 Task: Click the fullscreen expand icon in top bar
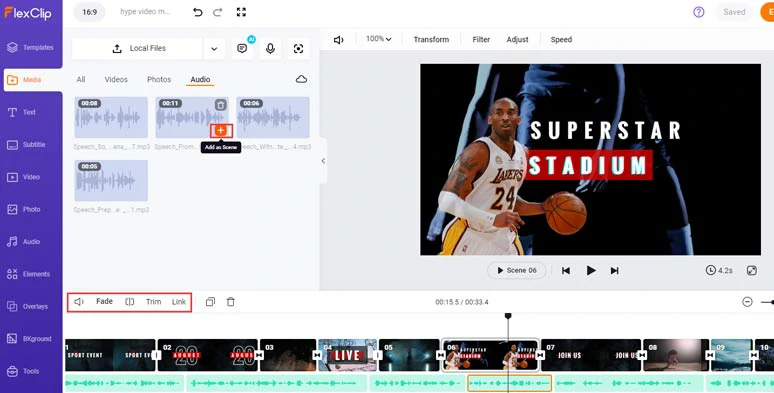(241, 12)
